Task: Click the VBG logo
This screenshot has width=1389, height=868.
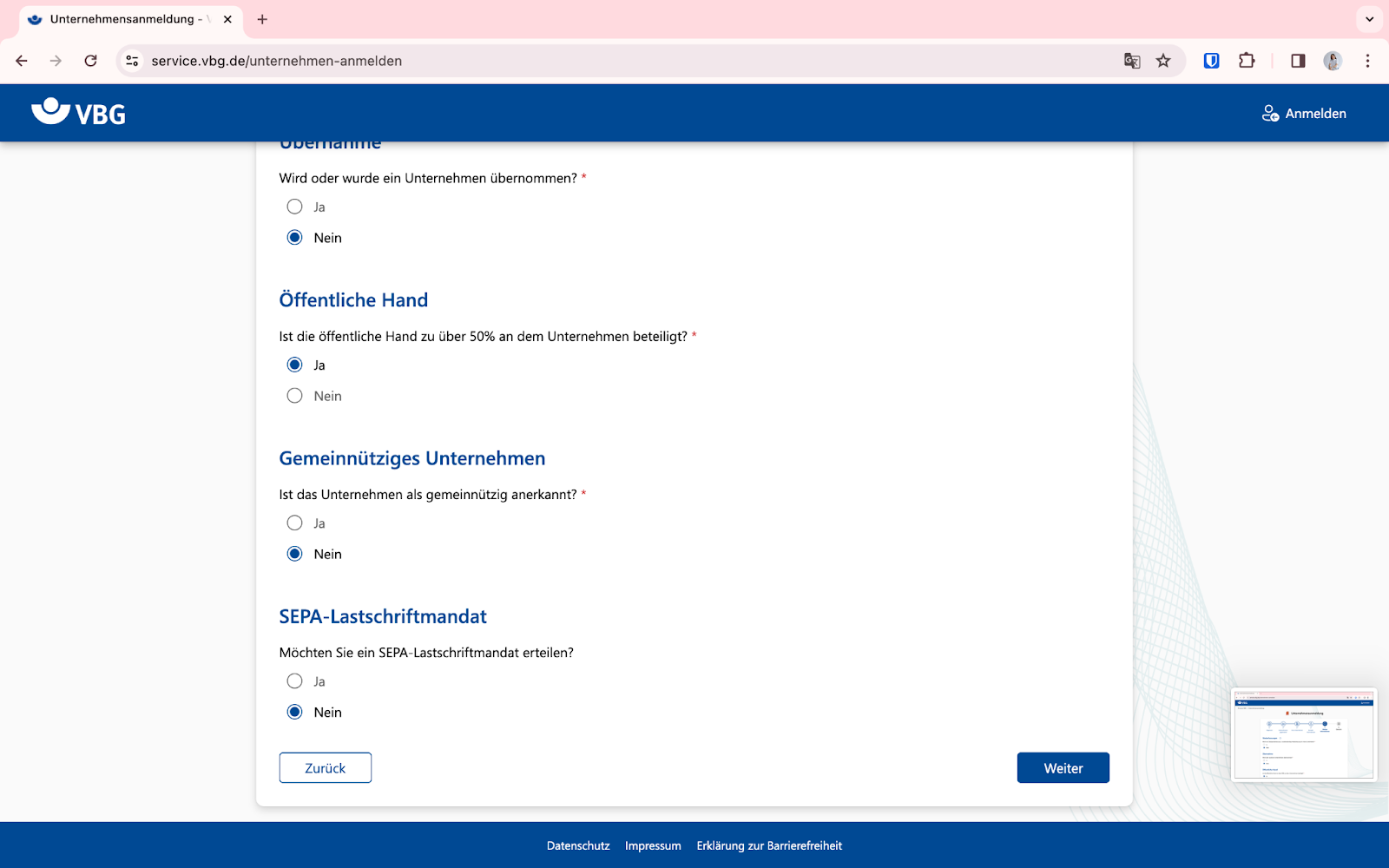Action: point(79,112)
